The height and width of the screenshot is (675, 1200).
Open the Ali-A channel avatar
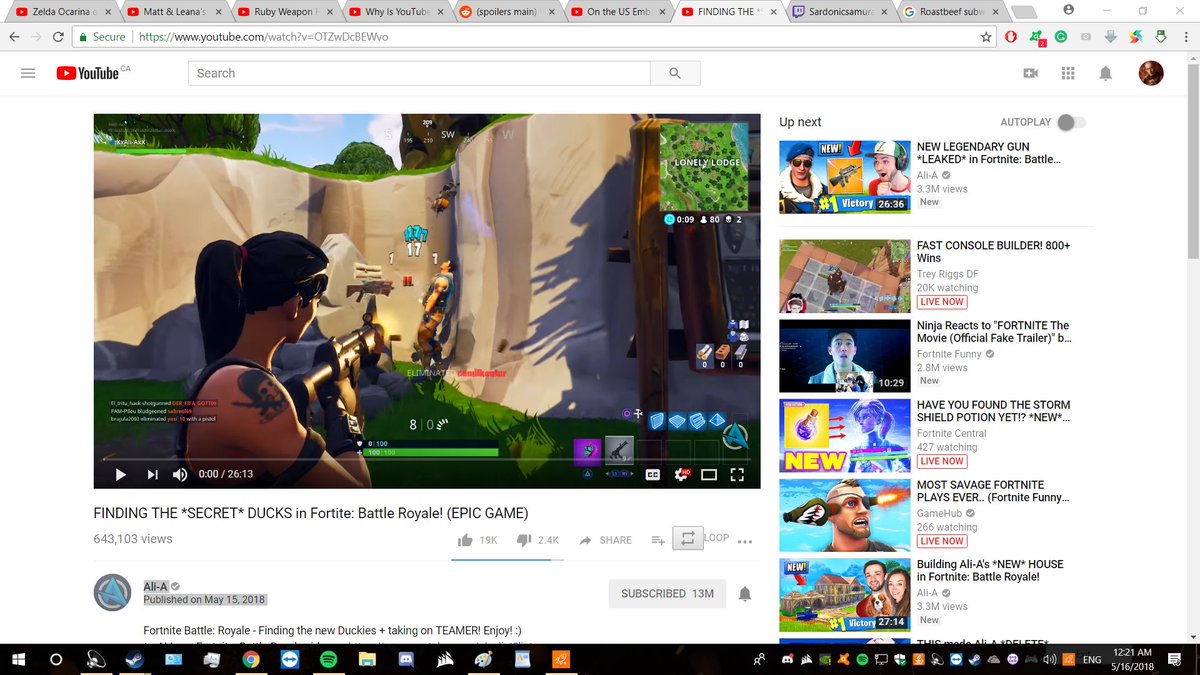click(113, 593)
